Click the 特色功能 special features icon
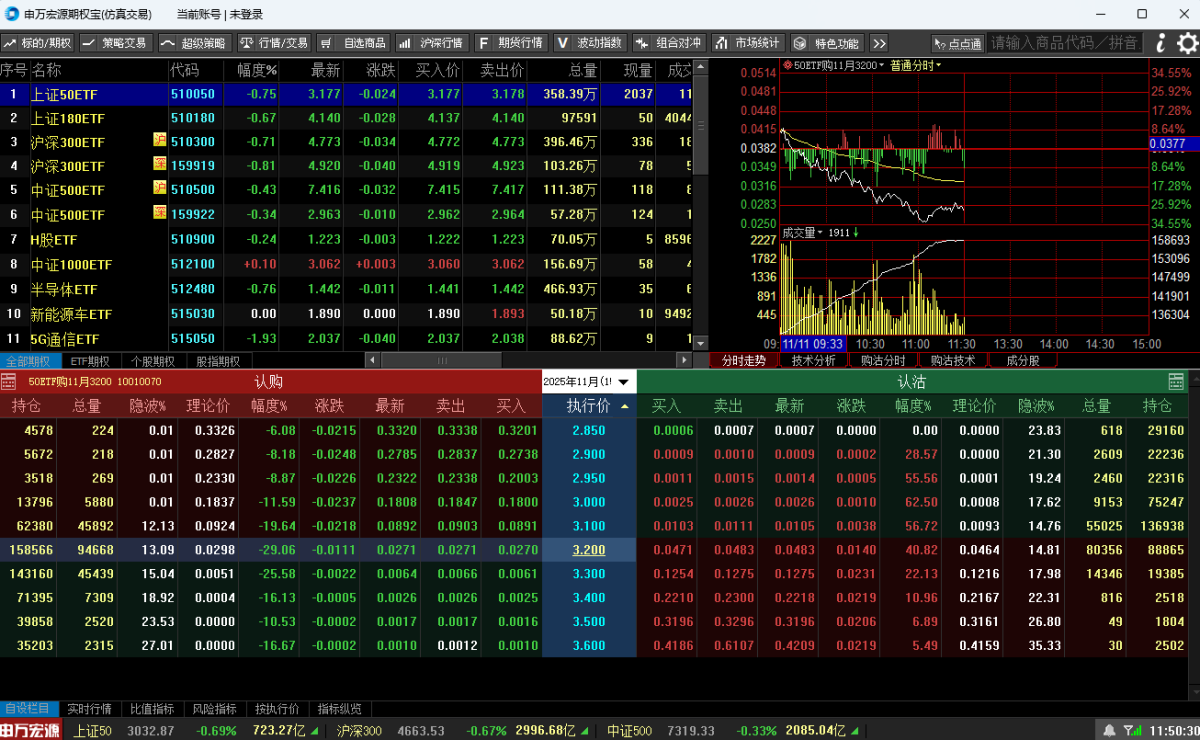 pyautogui.click(x=800, y=43)
